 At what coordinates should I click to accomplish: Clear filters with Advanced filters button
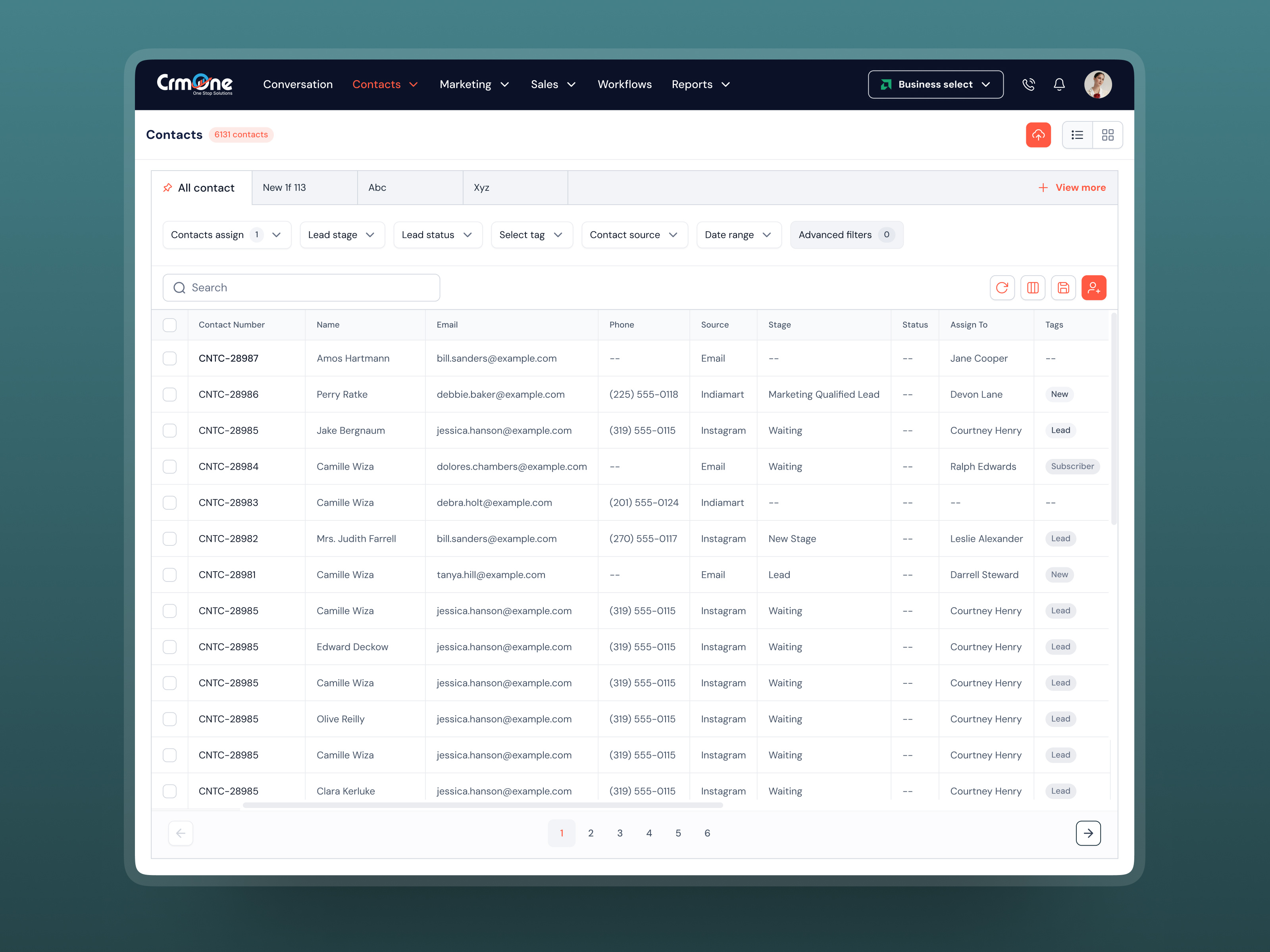pos(846,235)
